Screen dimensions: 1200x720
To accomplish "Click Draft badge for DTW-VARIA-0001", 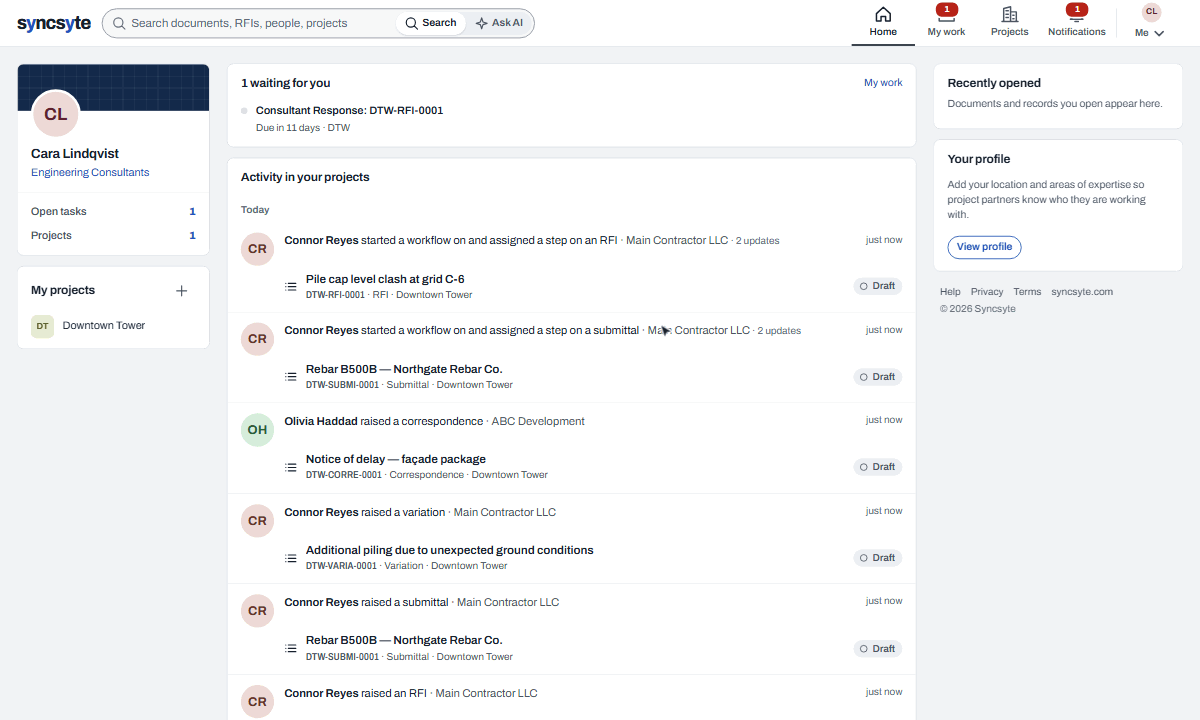I will (878, 558).
